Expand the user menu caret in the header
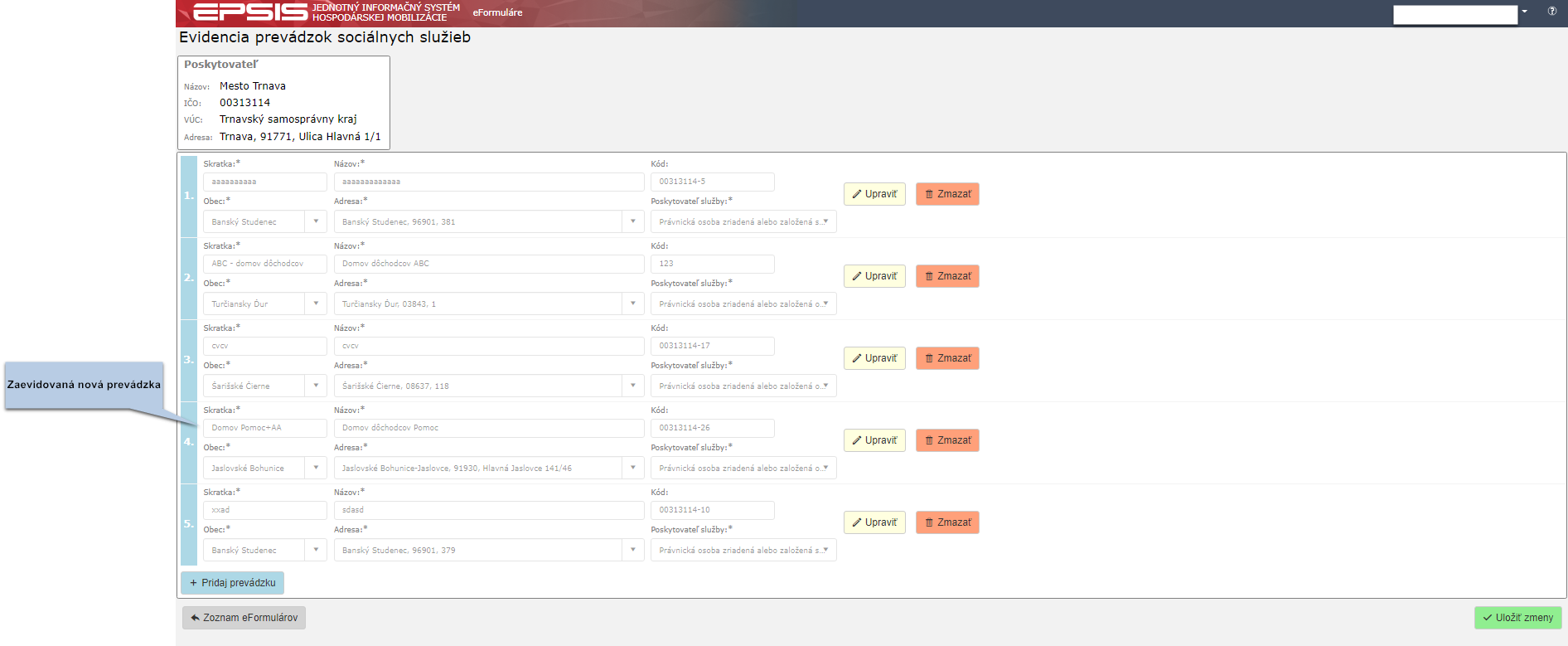Screen dimensions: 1568x646 pos(1524,12)
